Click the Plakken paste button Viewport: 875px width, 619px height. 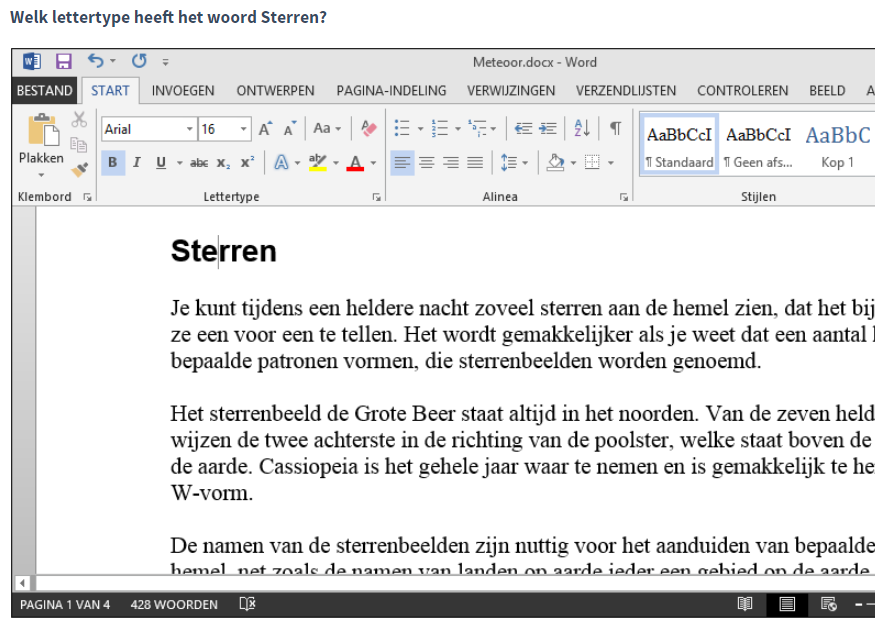41,140
